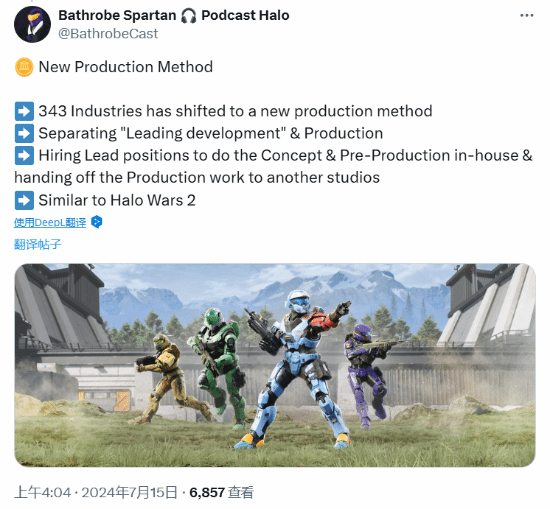The width and height of the screenshot is (550, 509).
Task: Click the Podcast Halo text in the name
Action: coord(245,15)
